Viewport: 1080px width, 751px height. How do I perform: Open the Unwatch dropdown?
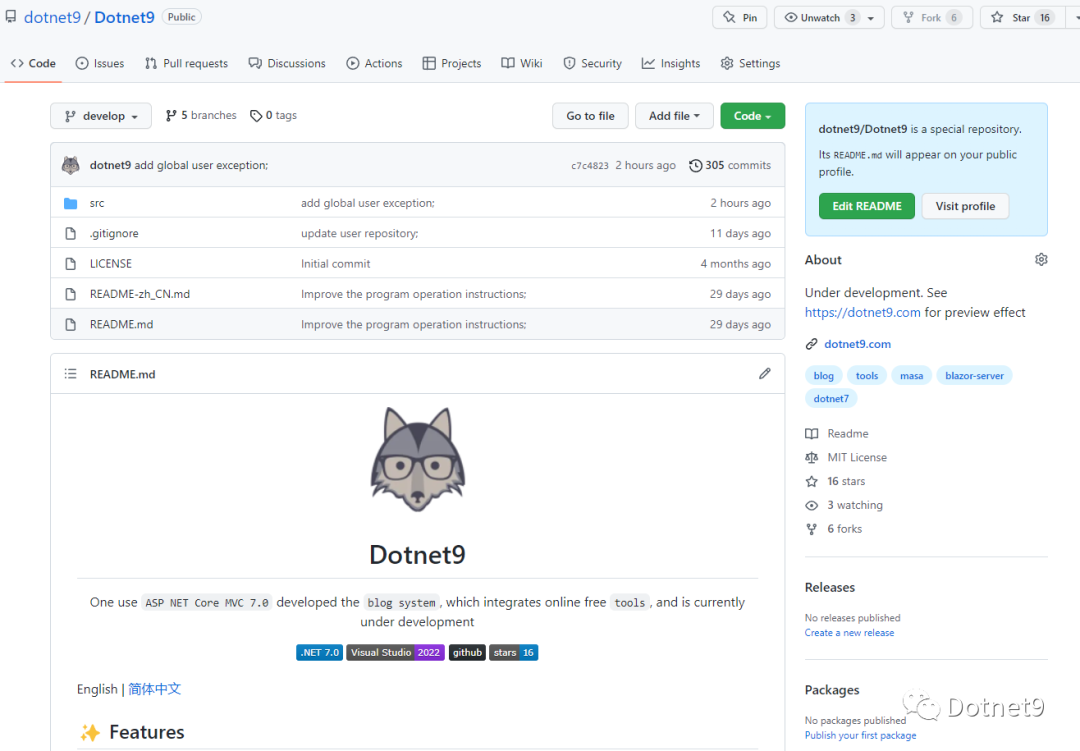tap(829, 18)
